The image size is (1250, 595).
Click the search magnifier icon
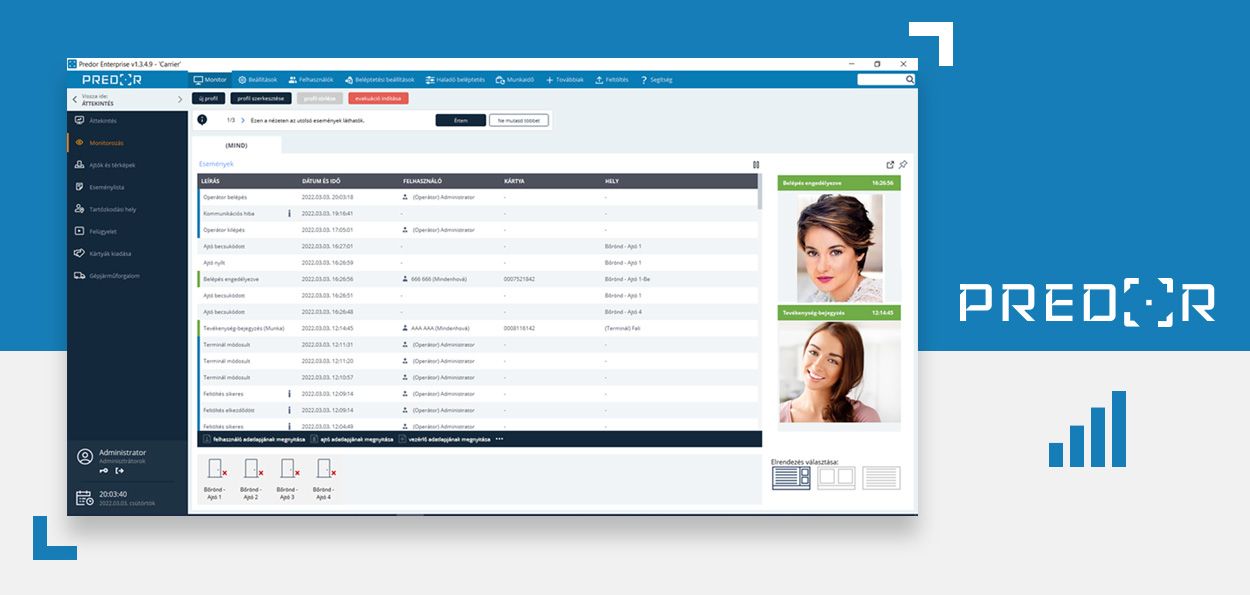(910, 79)
